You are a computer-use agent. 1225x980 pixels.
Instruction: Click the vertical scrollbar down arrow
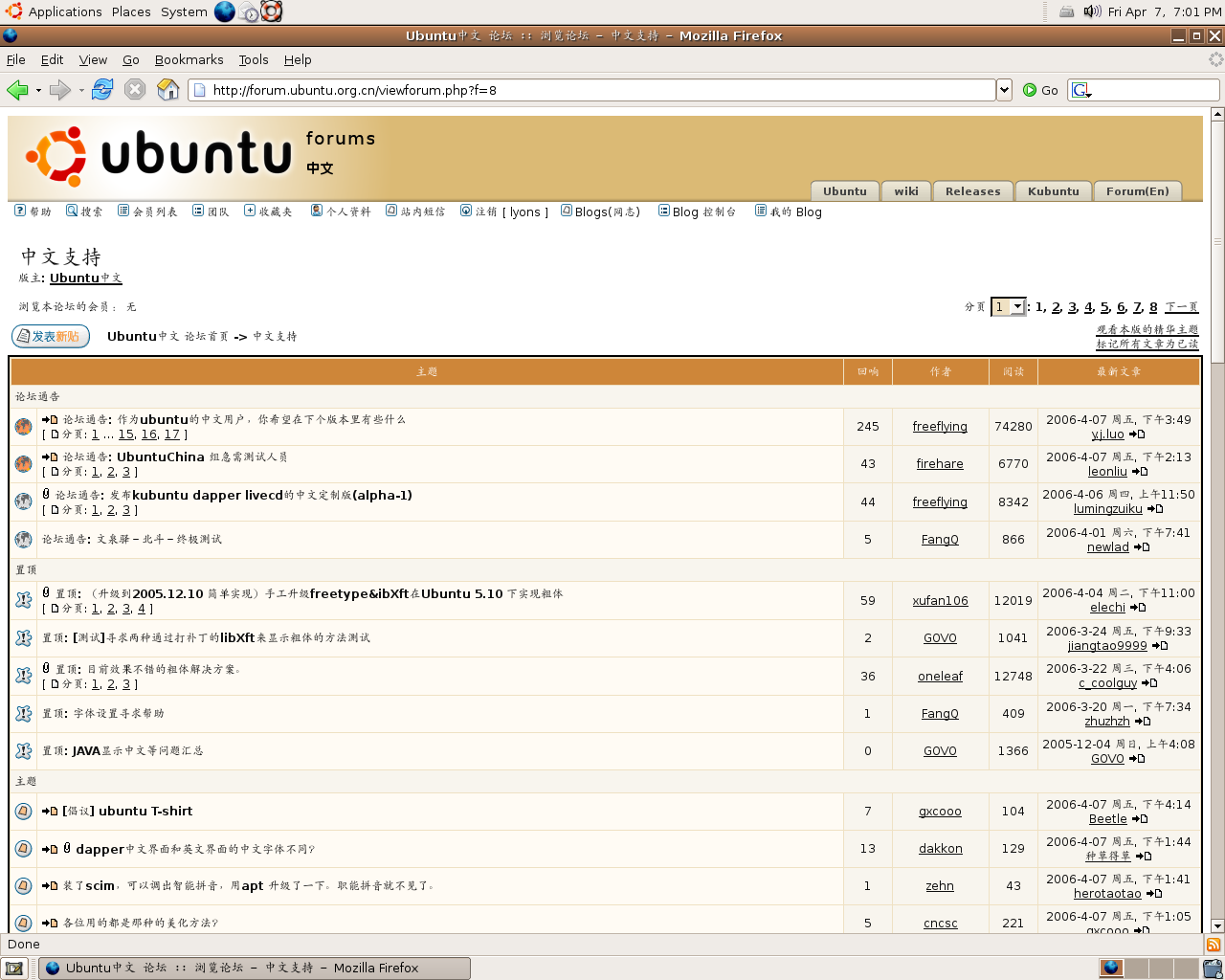pos(1217,925)
